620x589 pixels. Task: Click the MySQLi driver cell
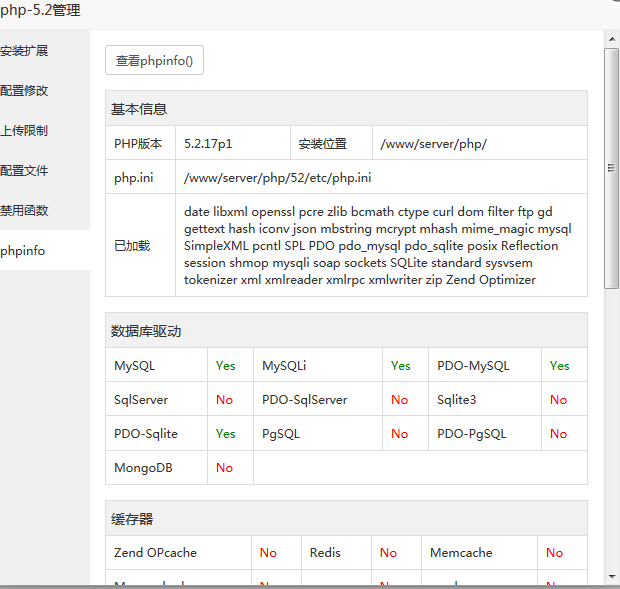(x=318, y=365)
